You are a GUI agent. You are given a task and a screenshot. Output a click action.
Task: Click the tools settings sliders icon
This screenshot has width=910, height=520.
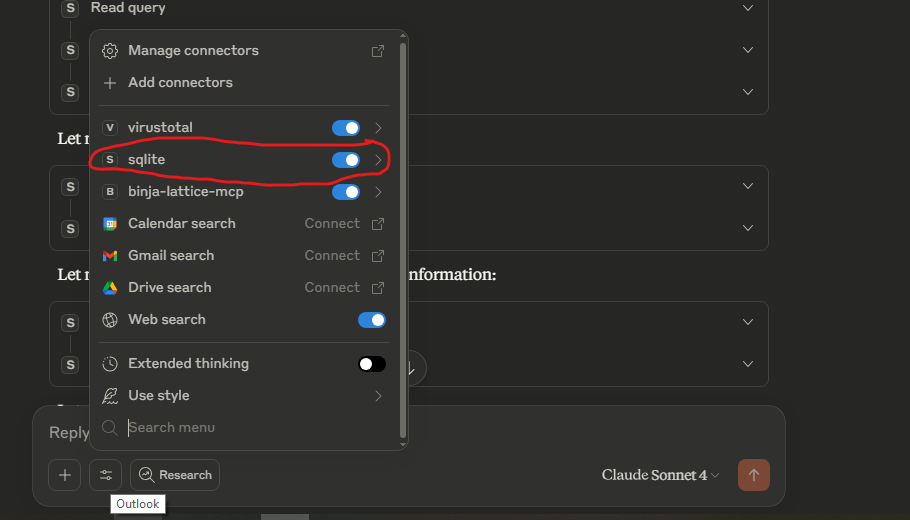(x=106, y=475)
